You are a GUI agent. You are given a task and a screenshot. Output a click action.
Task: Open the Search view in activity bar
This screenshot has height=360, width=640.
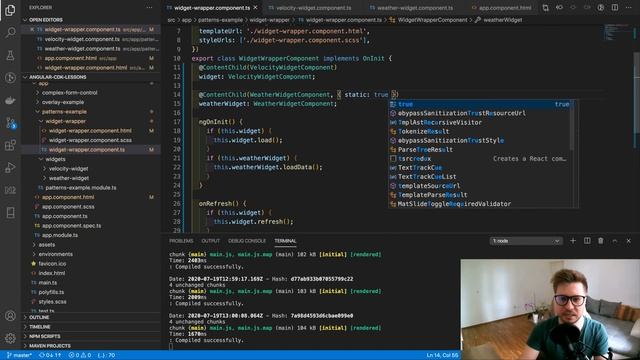(x=10, y=32)
